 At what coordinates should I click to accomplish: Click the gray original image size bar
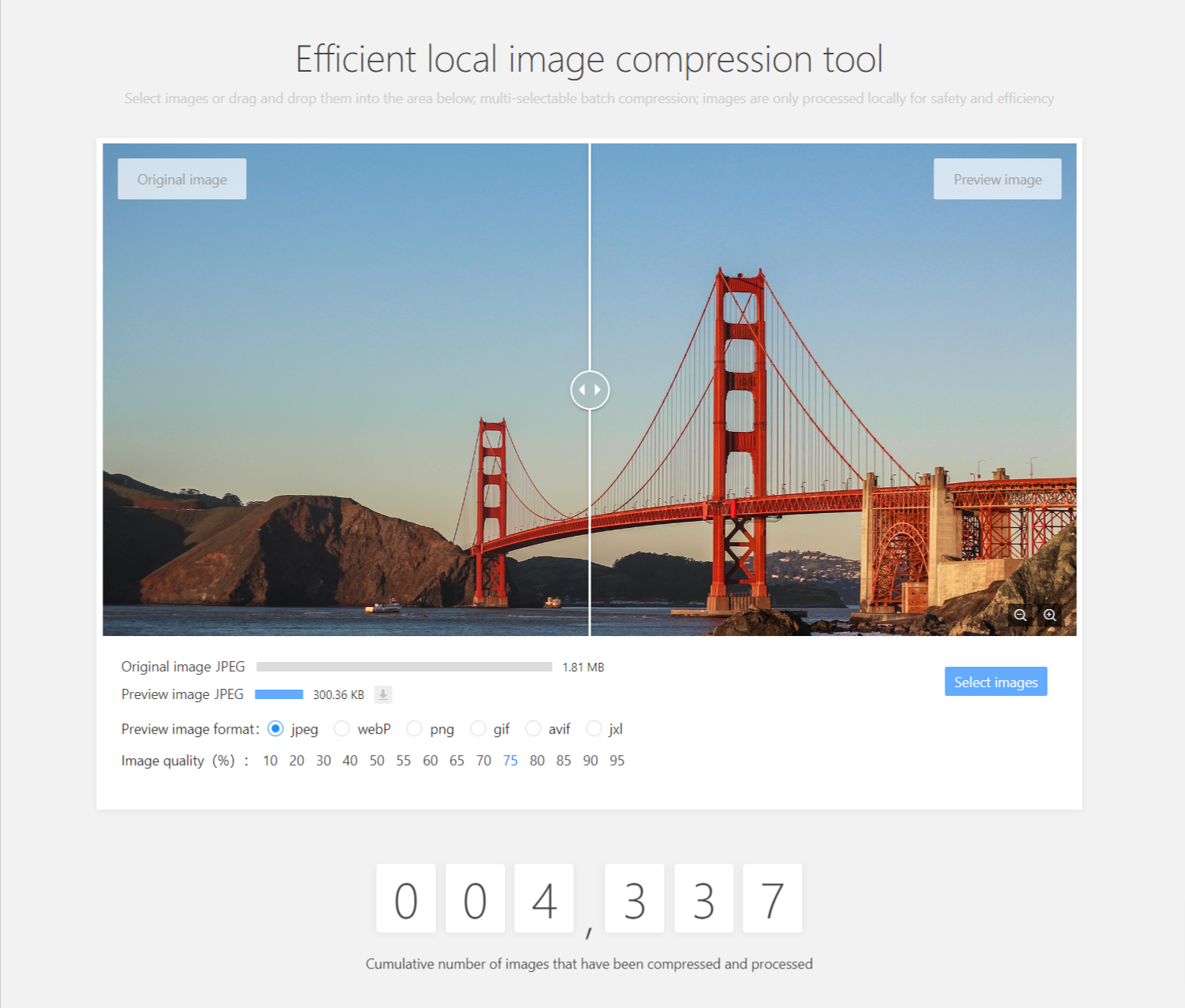(x=404, y=667)
